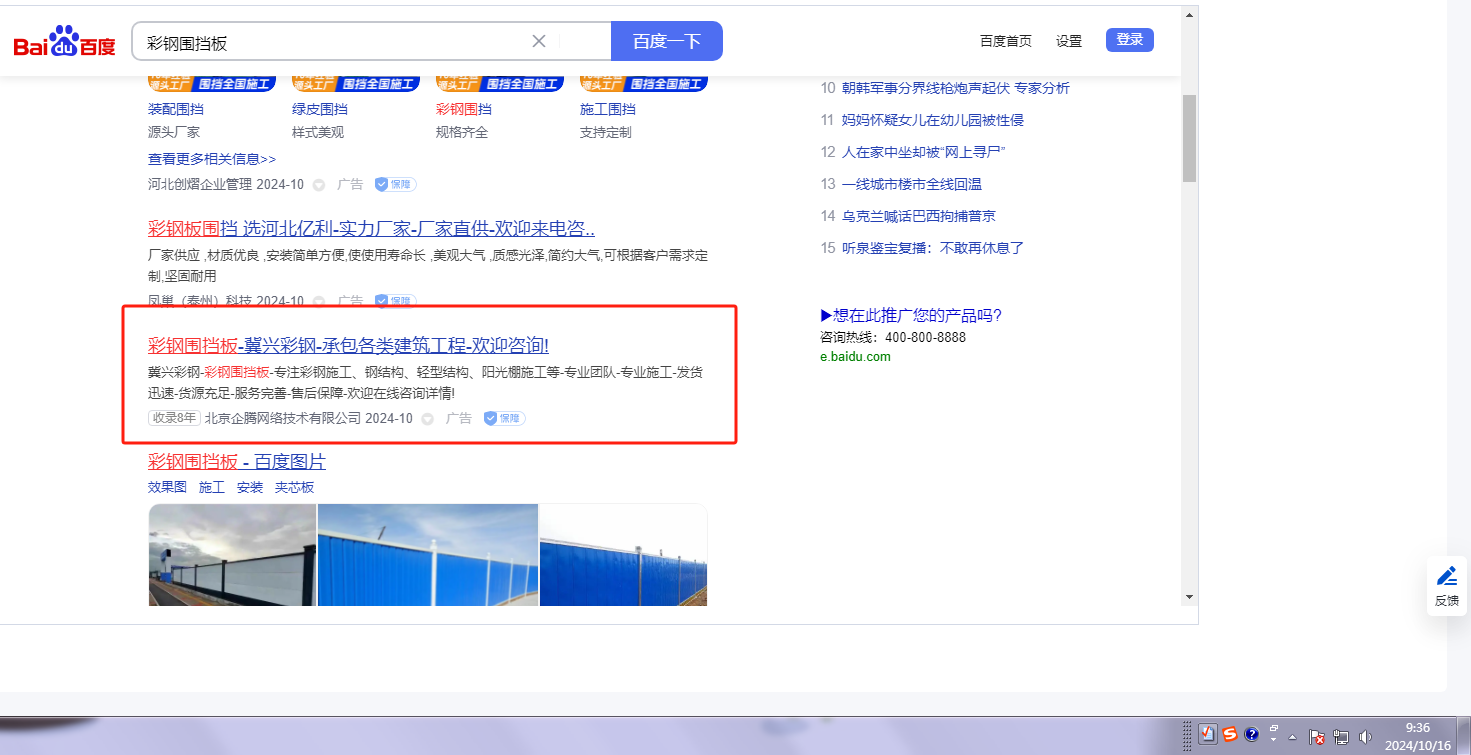The width and height of the screenshot is (1471, 755).
Task: Open the network connection tray icon
Action: pyautogui.click(x=1341, y=736)
